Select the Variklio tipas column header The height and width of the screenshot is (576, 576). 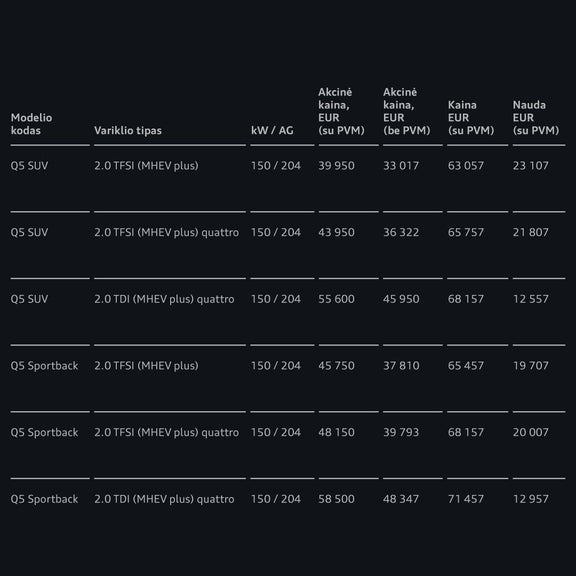click(x=128, y=130)
